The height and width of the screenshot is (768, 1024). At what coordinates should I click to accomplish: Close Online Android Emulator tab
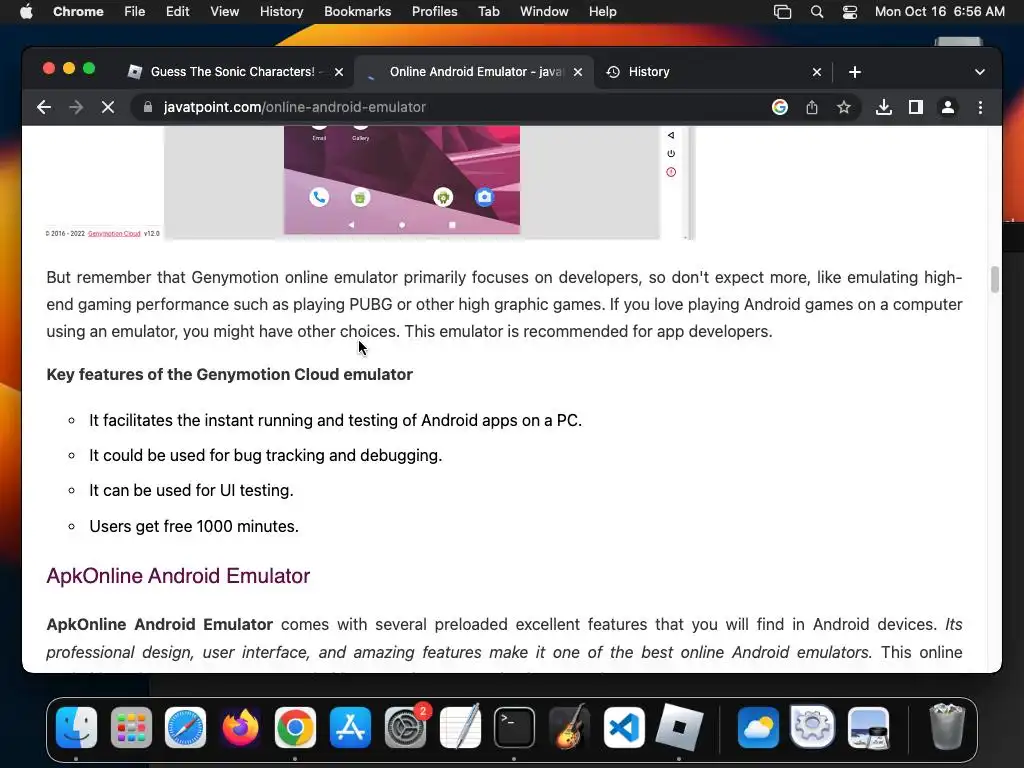(578, 72)
